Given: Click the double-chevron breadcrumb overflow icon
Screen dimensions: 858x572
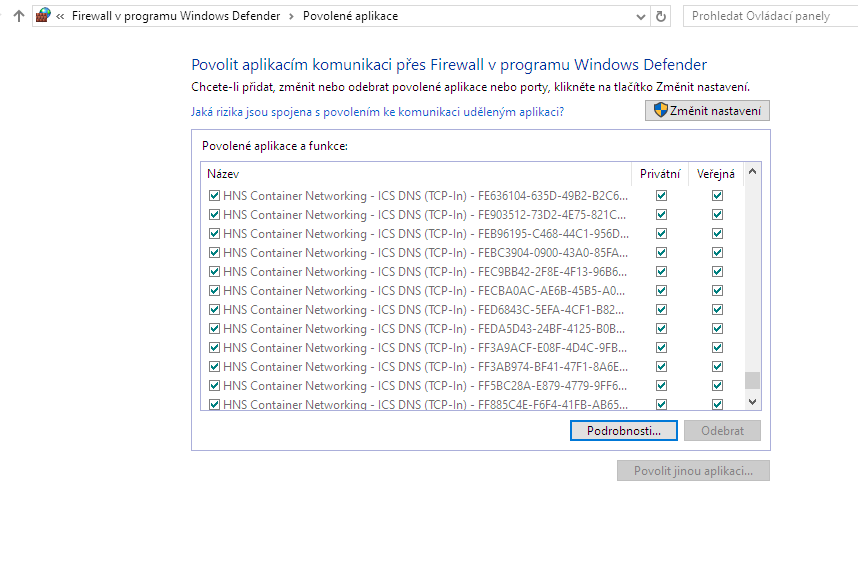Looking at the screenshot, I should tap(60, 16).
